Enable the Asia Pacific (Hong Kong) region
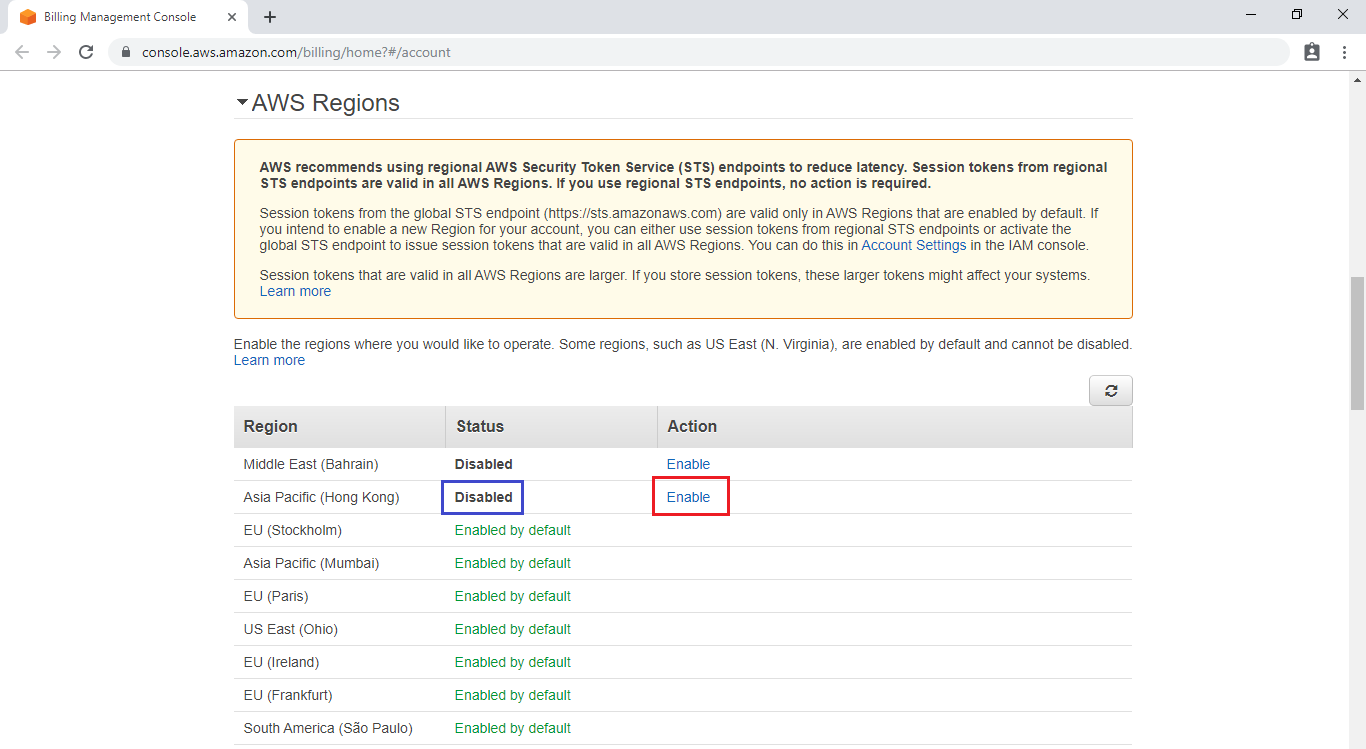1366x749 pixels. (688, 497)
